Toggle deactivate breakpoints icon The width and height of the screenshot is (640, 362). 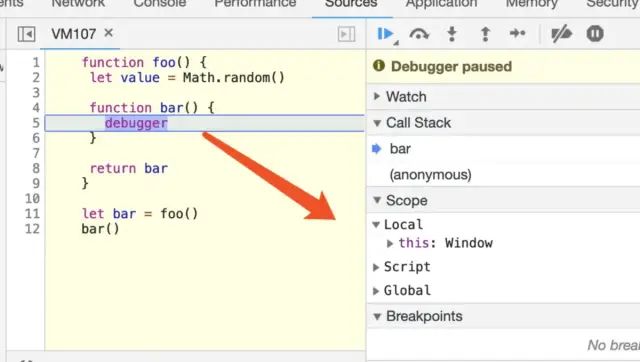click(562, 34)
